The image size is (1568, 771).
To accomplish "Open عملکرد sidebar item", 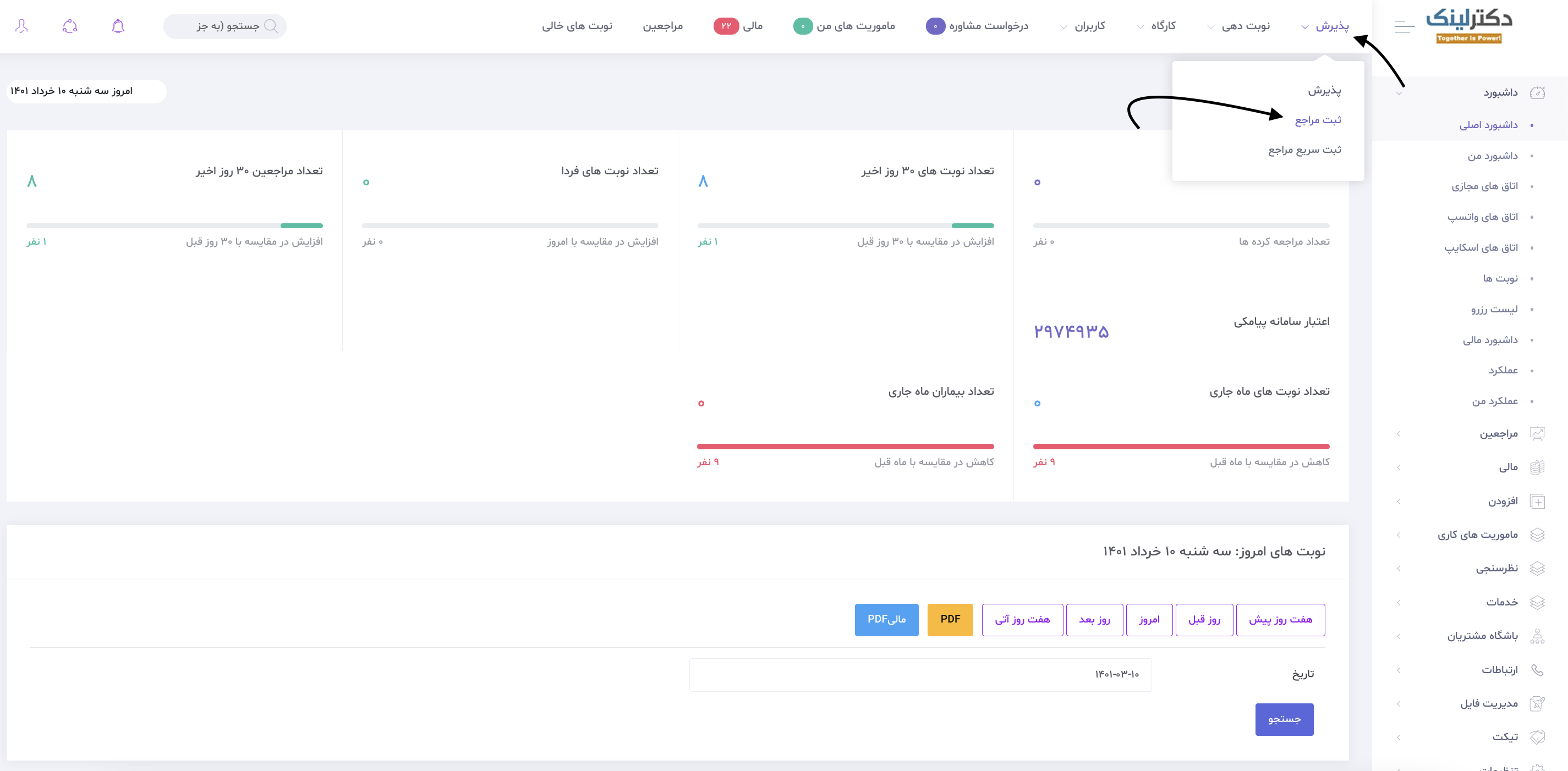I will pyautogui.click(x=1503, y=371).
